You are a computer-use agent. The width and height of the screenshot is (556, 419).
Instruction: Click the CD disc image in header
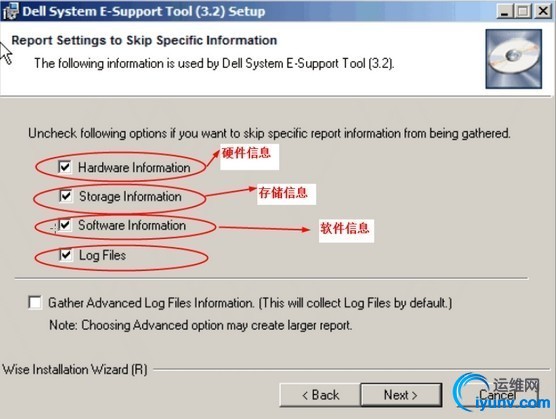pyautogui.click(x=513, y=59)
